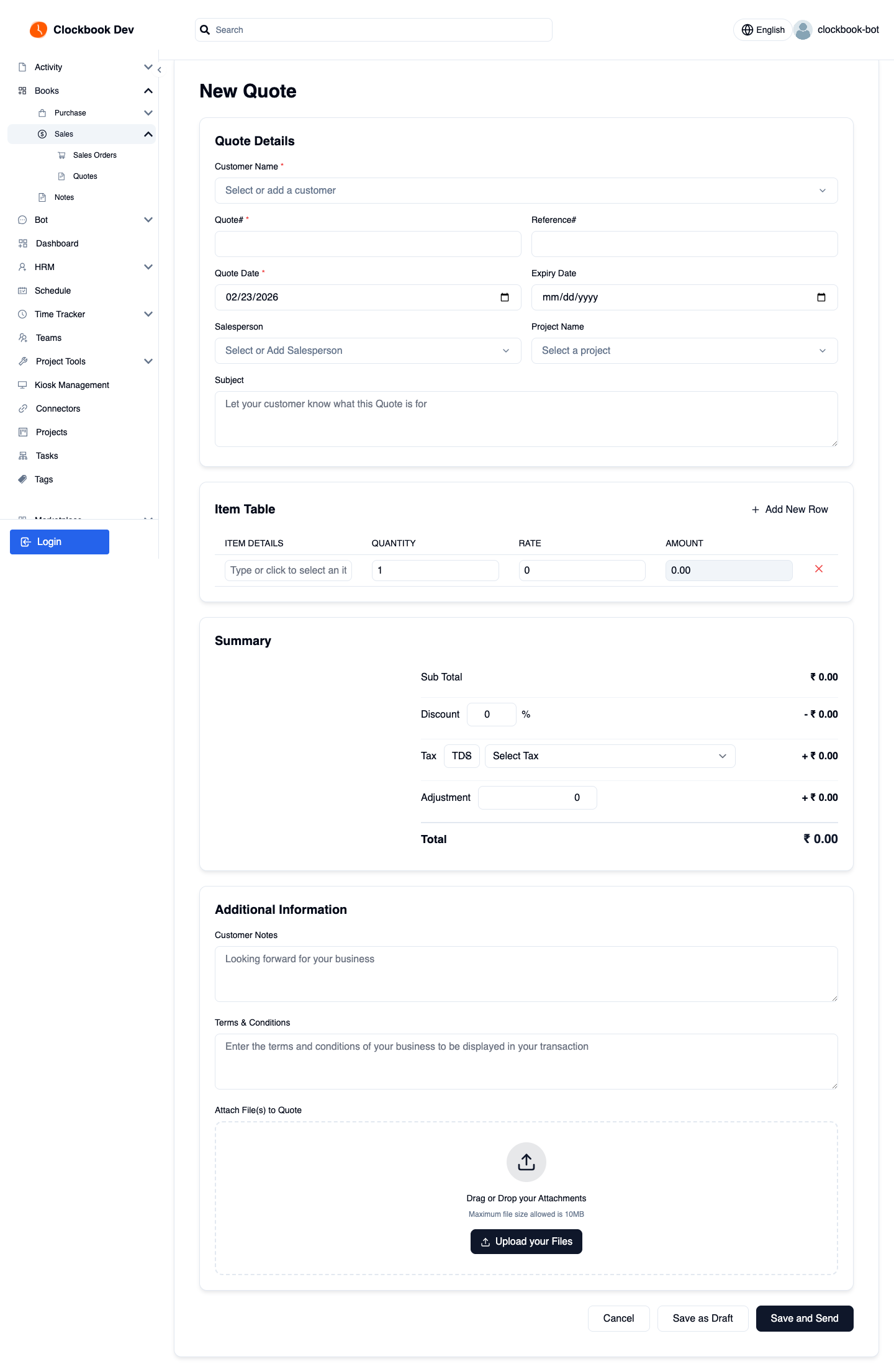Click the Save and Send button
894x1372 pixels.
pyautogui.click(x=805, y=1319)
